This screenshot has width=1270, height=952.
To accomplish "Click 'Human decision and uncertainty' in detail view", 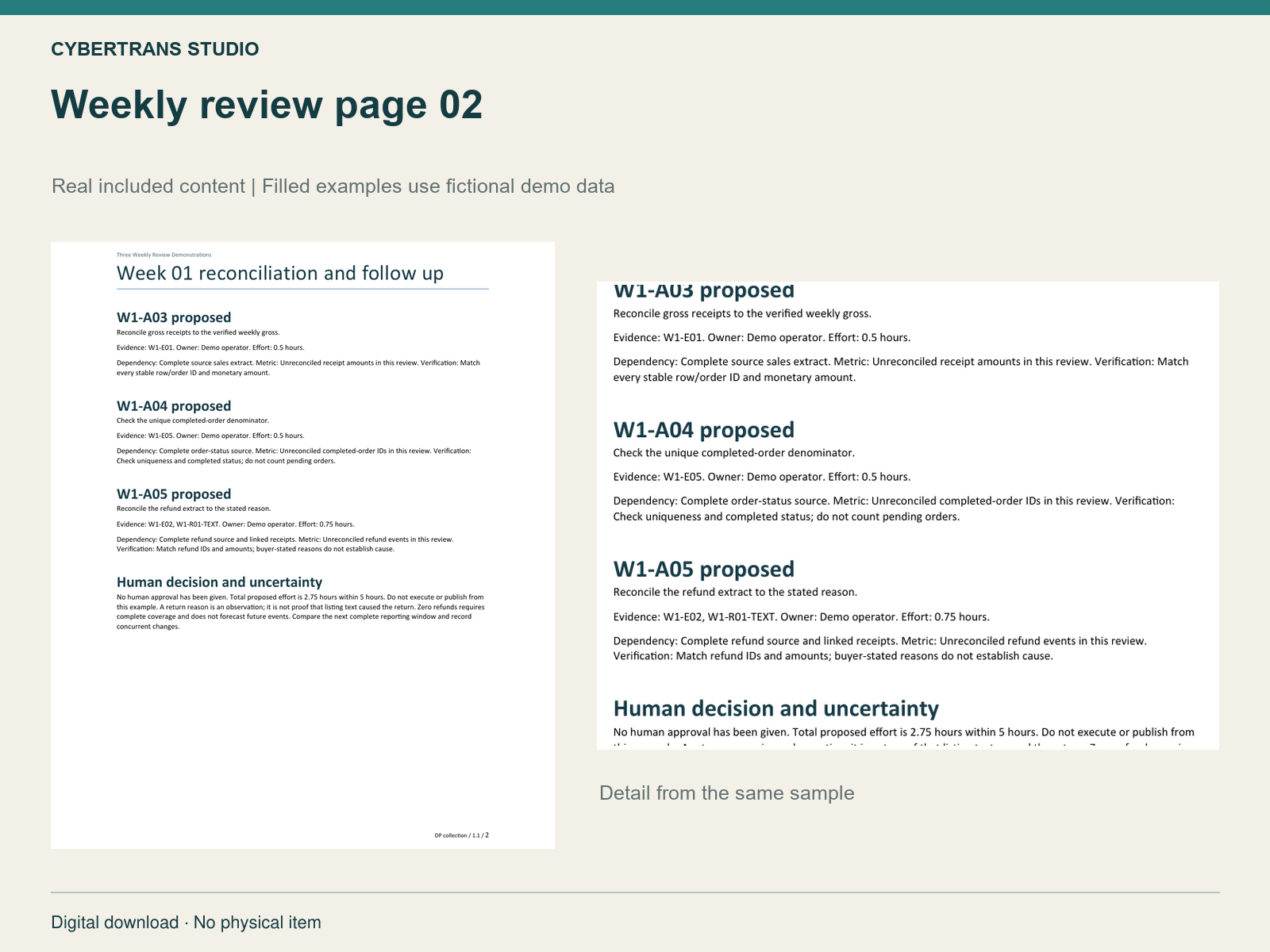I will coord(776,708).
